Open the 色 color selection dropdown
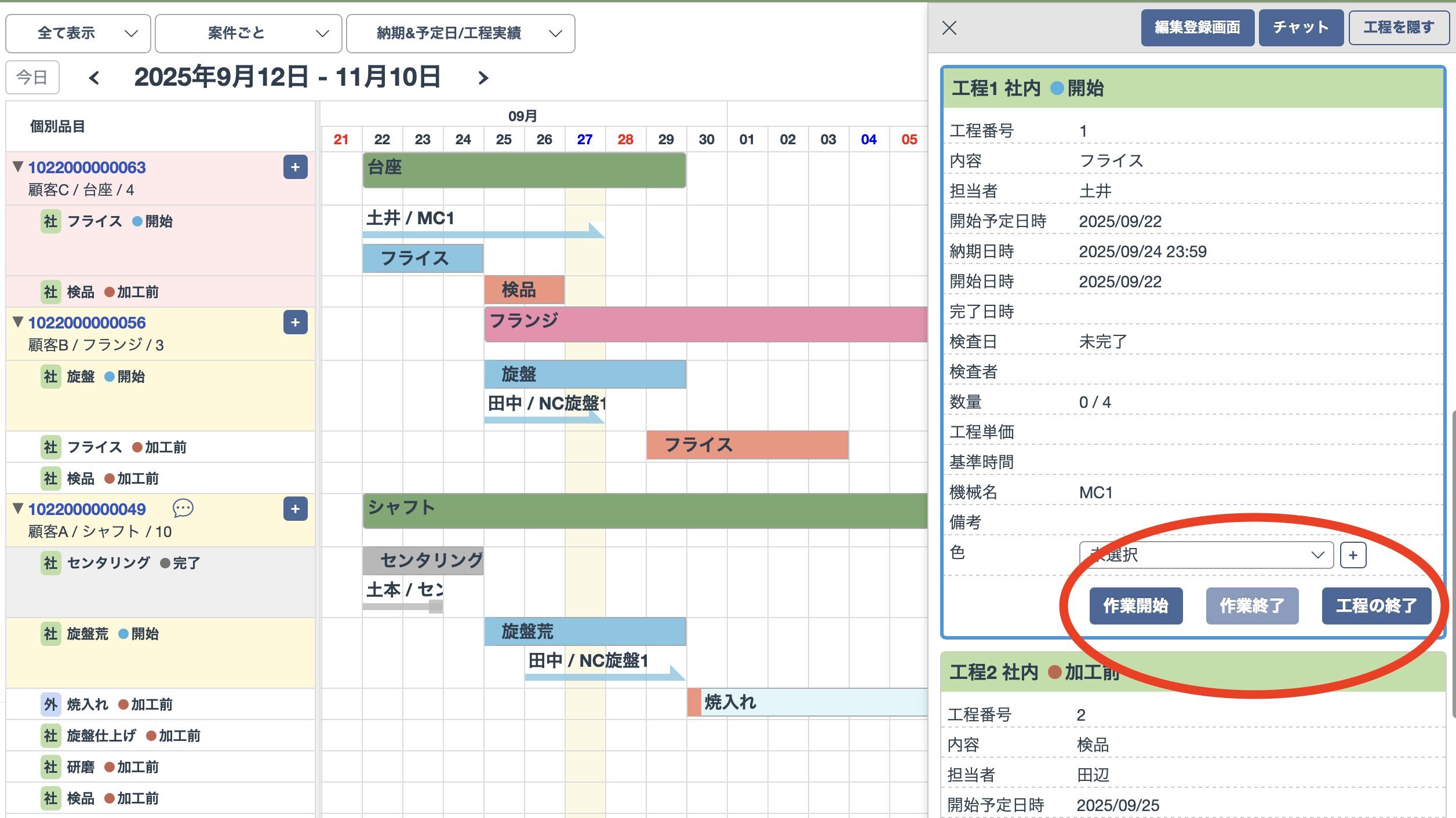 1206,556
